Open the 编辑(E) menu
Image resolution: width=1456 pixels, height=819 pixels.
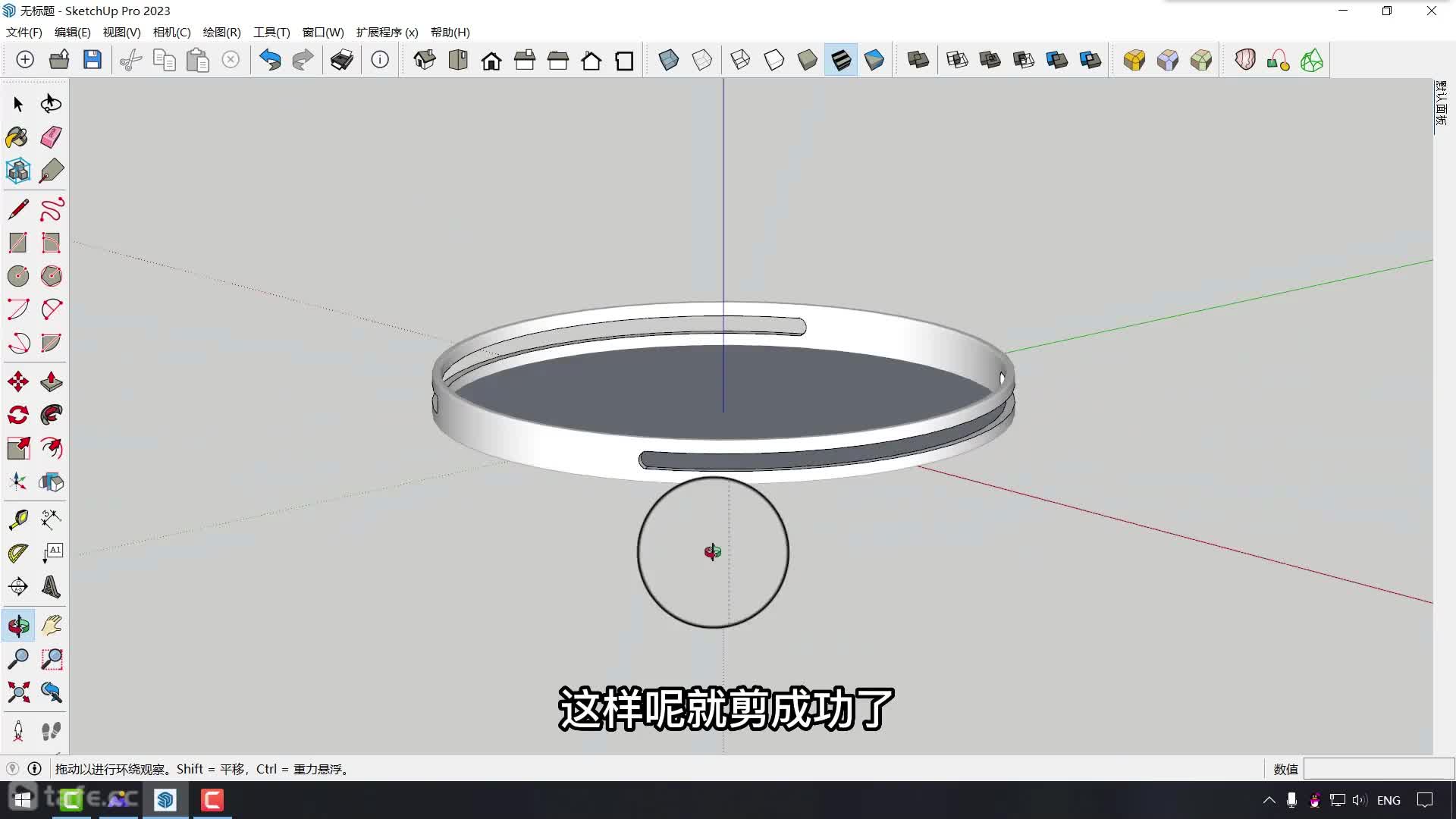[73, 33]
